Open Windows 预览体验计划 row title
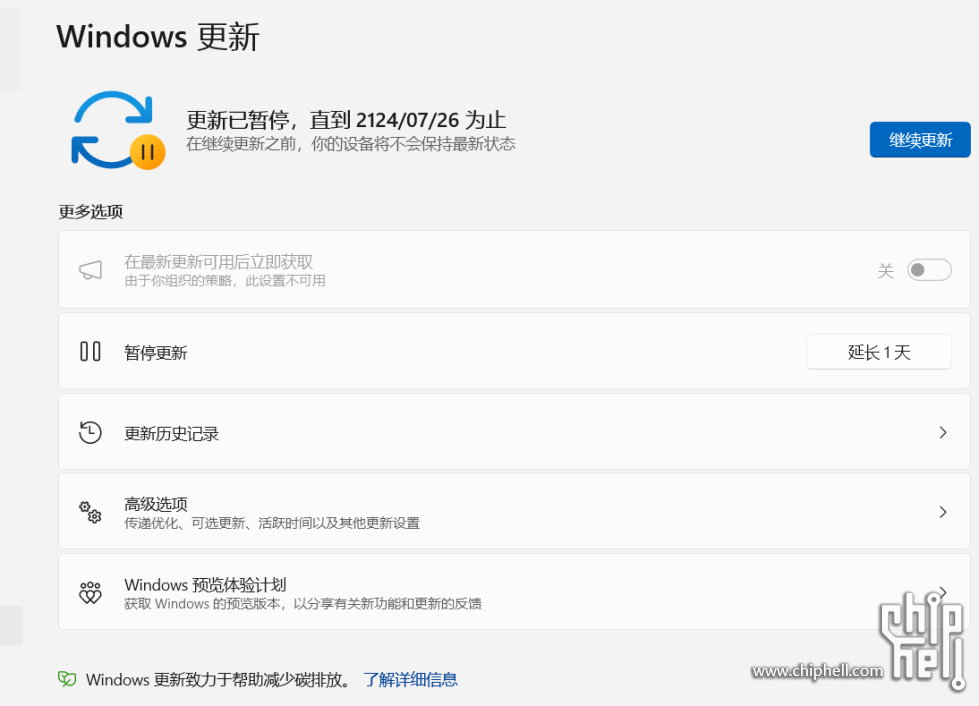This screenshot has height=706, width=979. [x=205, y=585]
